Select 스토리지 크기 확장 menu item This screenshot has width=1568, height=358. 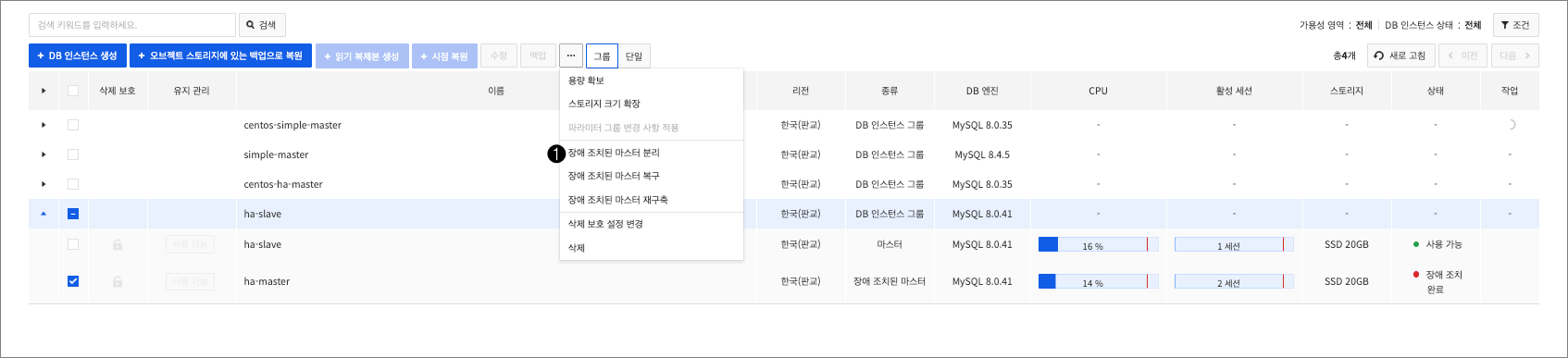652,104
